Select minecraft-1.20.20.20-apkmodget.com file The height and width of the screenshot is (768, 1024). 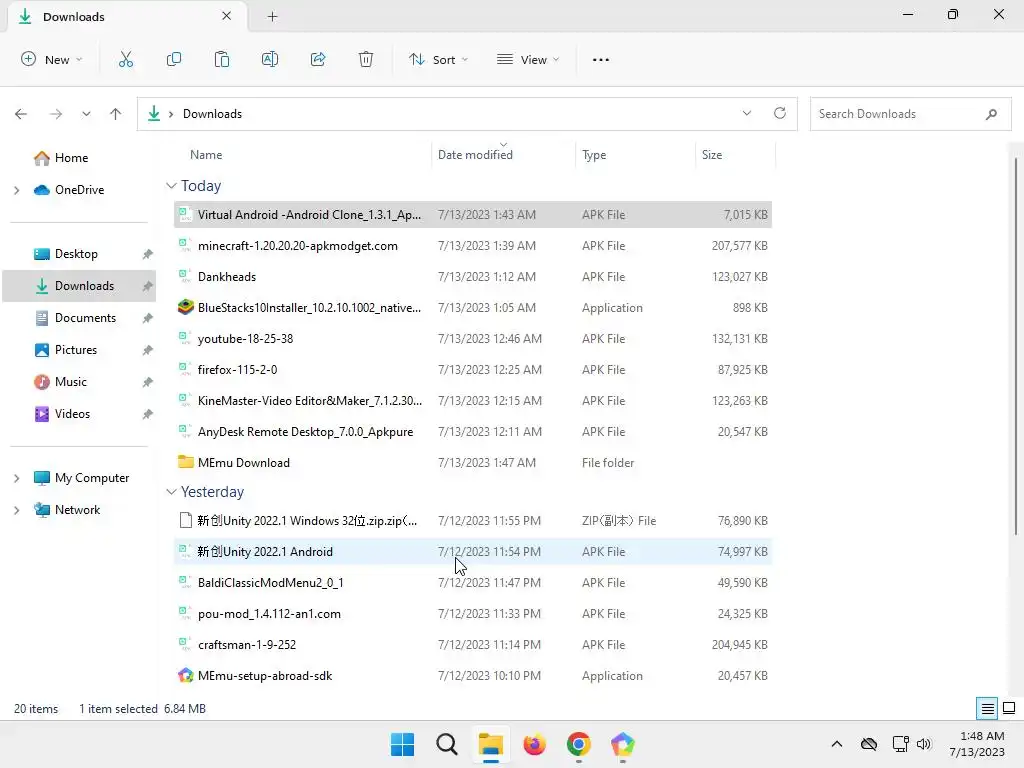pos(473,246)
